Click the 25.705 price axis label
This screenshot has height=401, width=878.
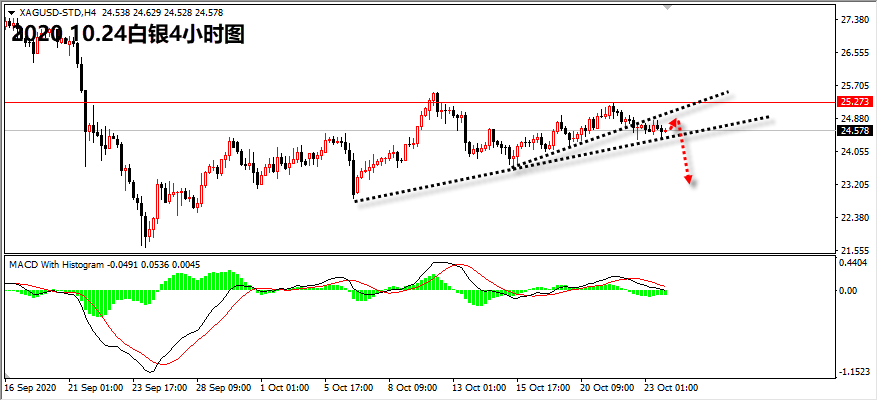tap(855, 86)
